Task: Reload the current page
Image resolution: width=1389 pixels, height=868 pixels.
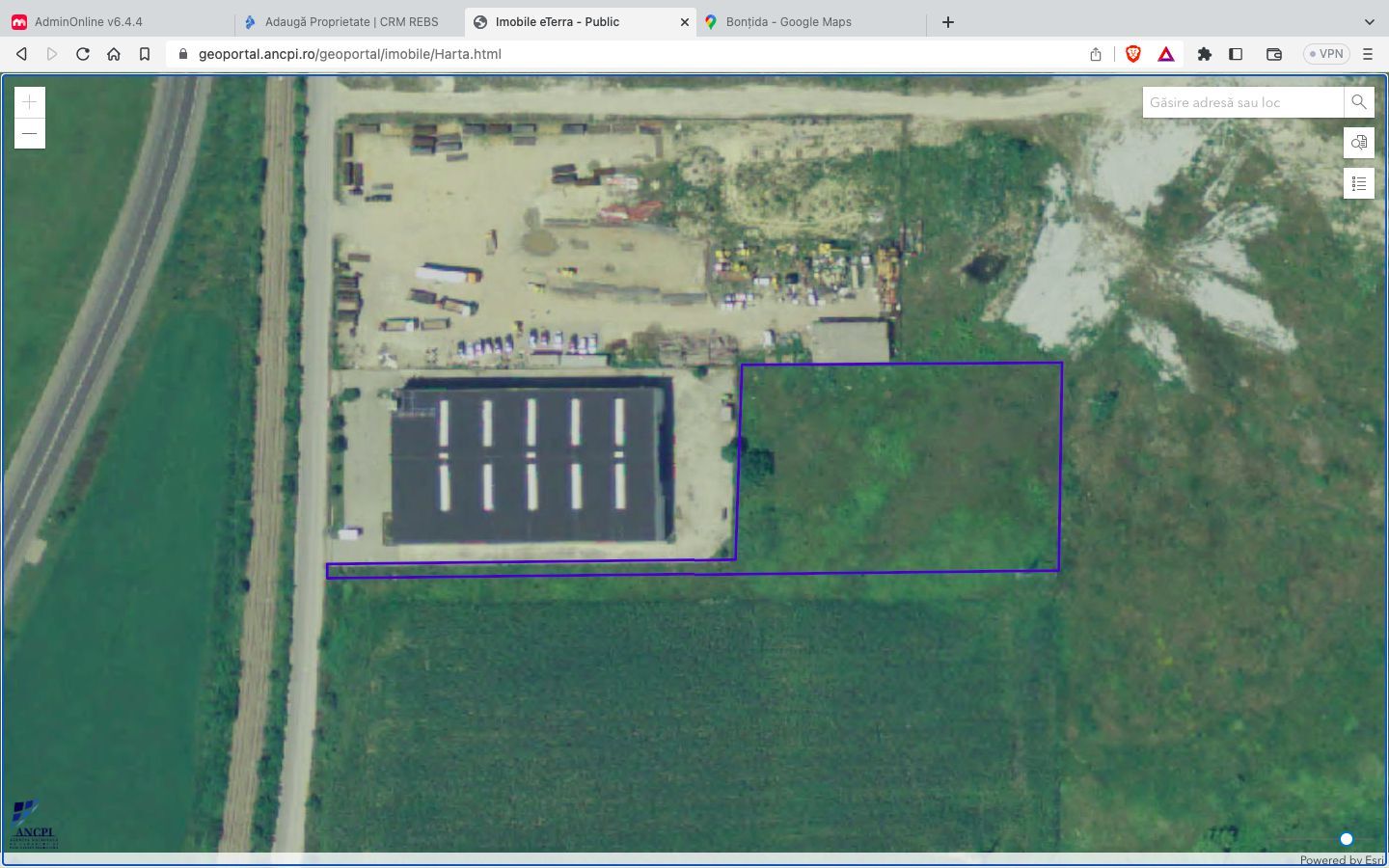Action: point(83,54)
